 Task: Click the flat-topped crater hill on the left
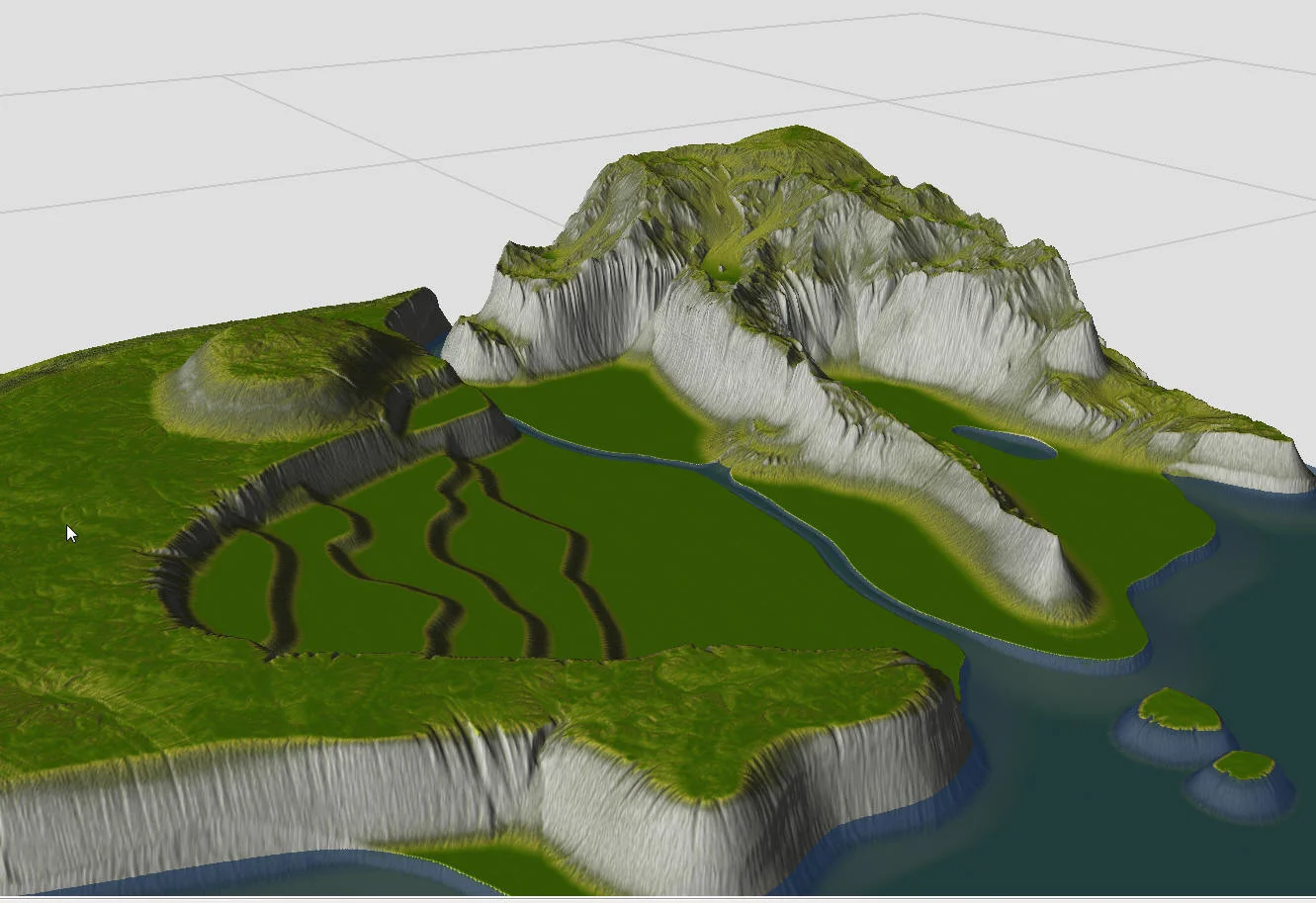pyautogui.click(x=287, y=378)
